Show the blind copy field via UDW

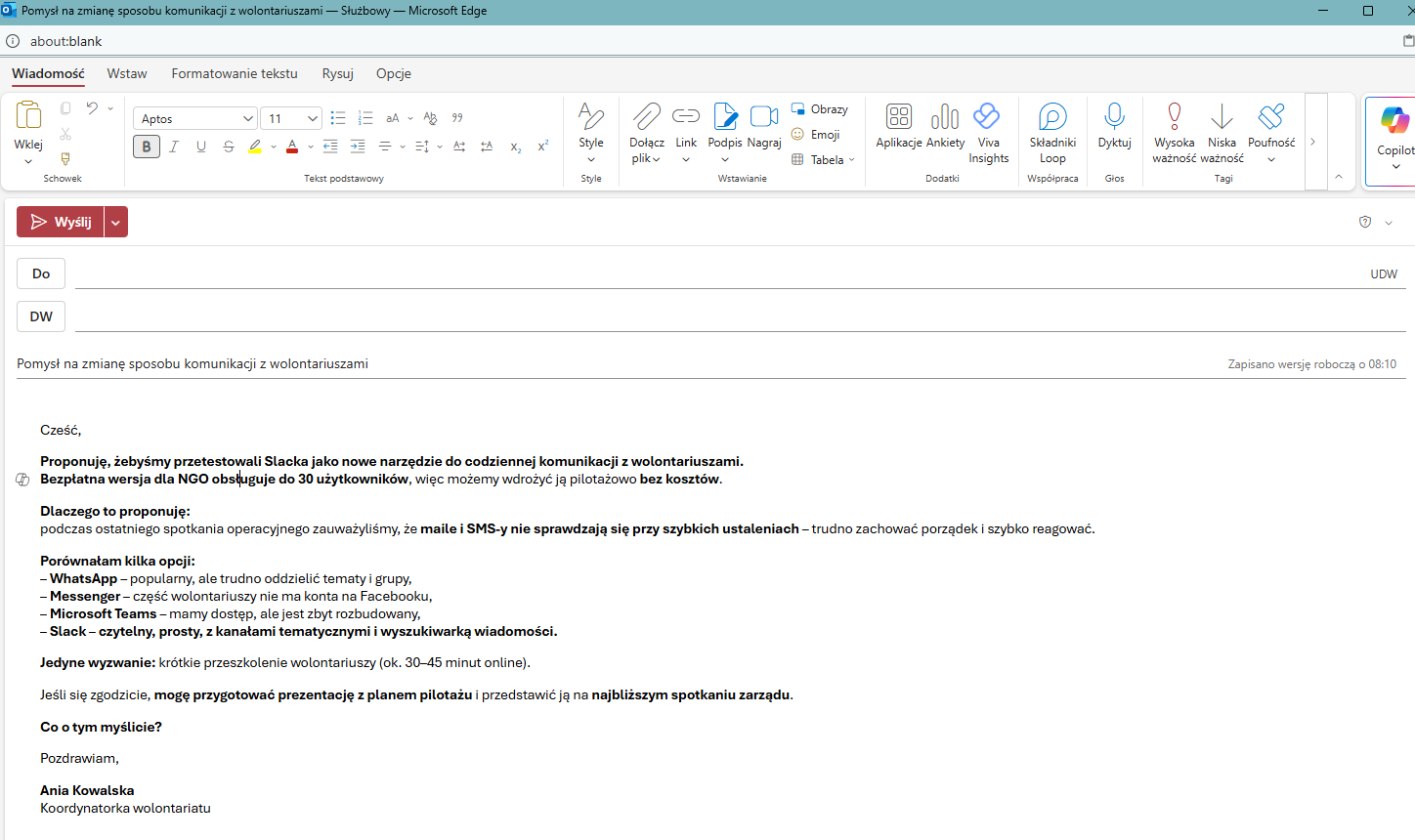[1383, 274]
